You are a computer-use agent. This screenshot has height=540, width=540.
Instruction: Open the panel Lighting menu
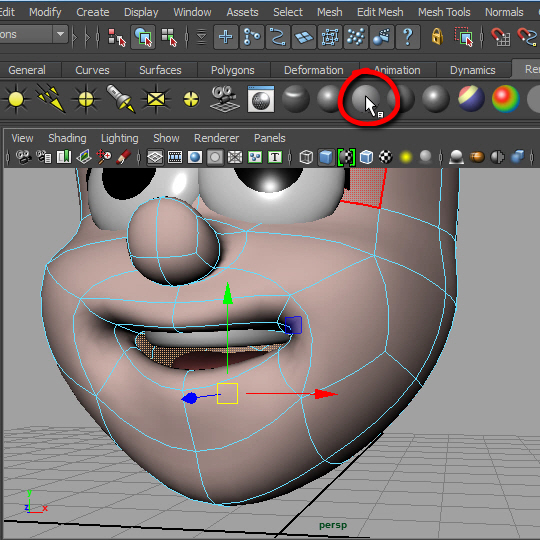[x=120, y=138]
